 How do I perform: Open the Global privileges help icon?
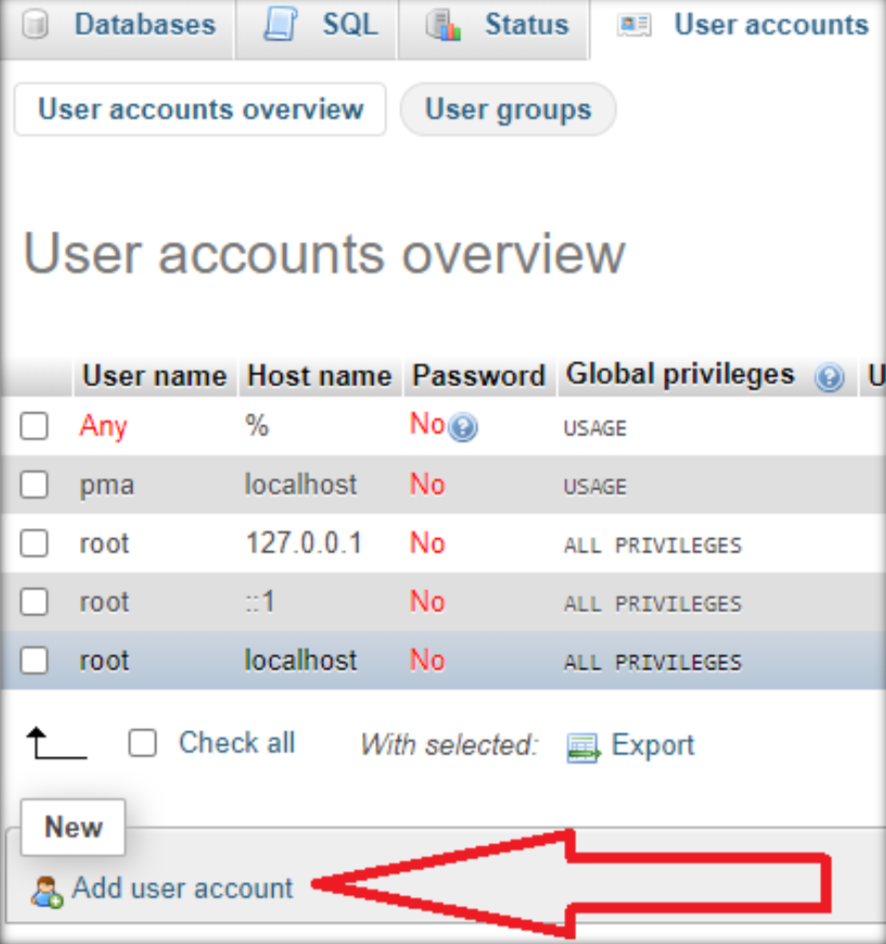tap(831, 377)
